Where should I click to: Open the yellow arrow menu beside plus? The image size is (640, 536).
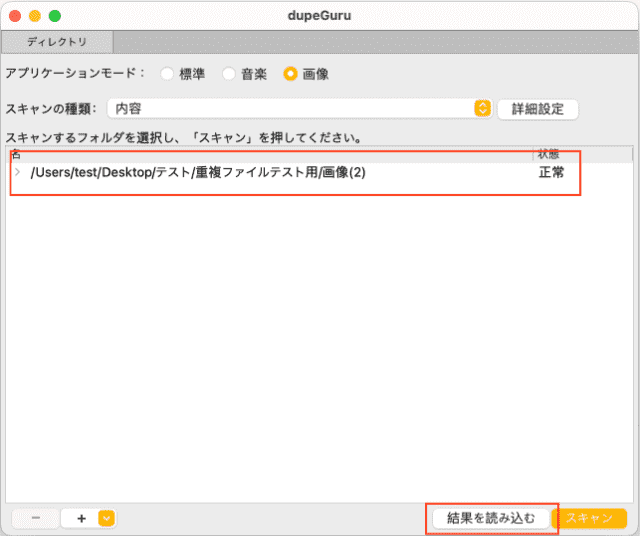[x=107, y=518]
